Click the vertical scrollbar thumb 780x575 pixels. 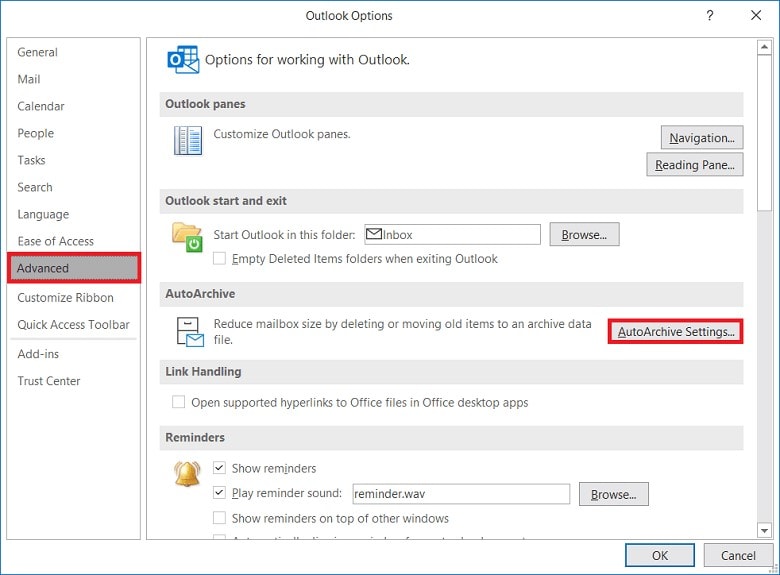765,130
